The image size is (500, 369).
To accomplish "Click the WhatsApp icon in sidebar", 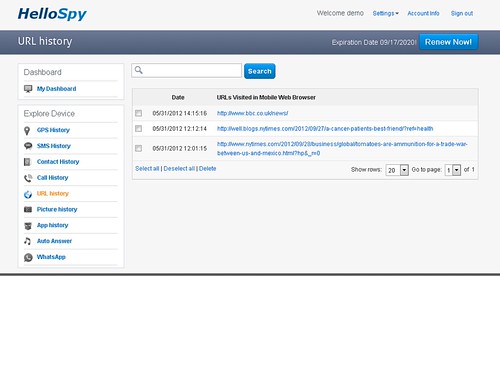I will click(28, 257).
